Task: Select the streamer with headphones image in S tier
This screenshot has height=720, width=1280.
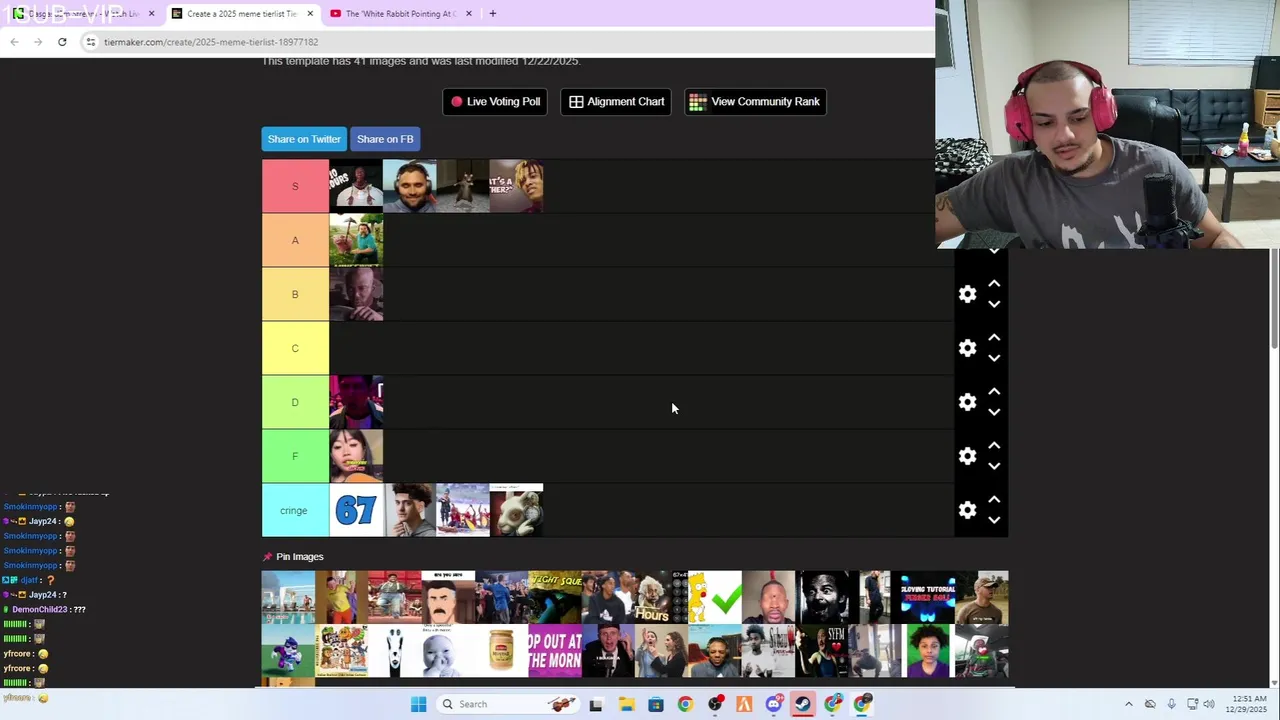Action: 410,186
